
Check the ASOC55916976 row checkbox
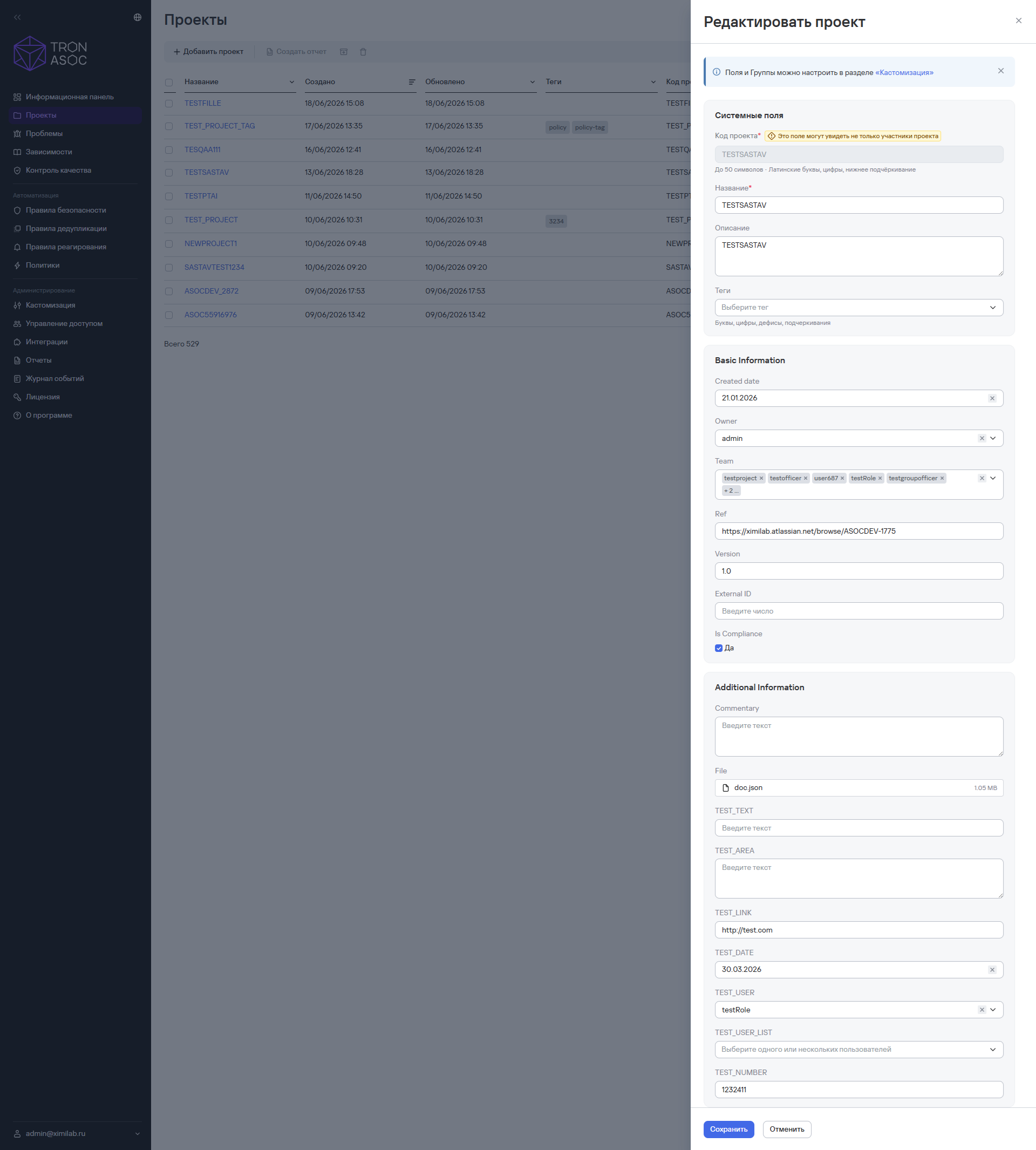pyautogui.click(x=169, y=315)
